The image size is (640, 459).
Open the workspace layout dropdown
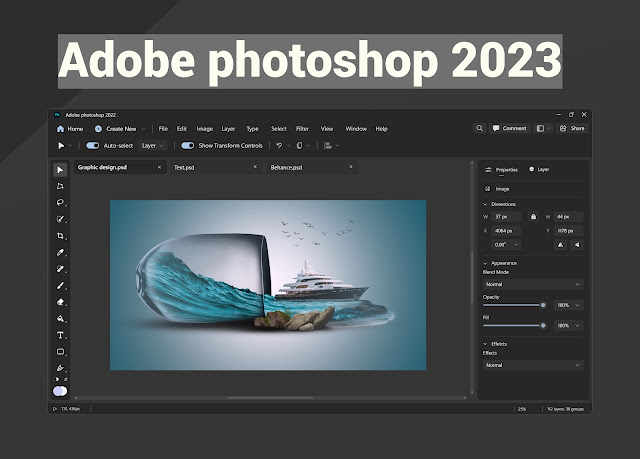point(543,129)
